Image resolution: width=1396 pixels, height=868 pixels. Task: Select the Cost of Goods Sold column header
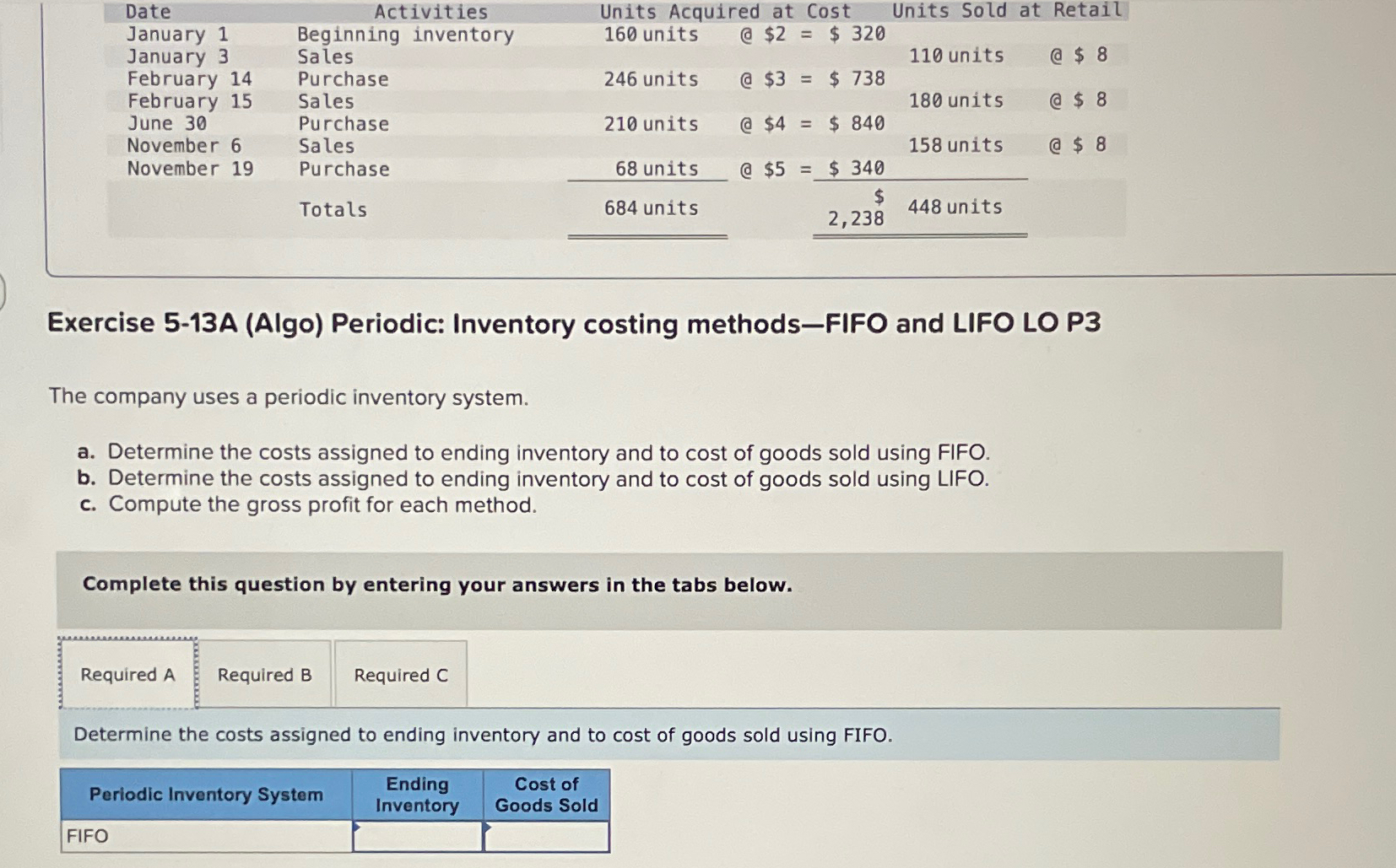[x=545, y=795]
